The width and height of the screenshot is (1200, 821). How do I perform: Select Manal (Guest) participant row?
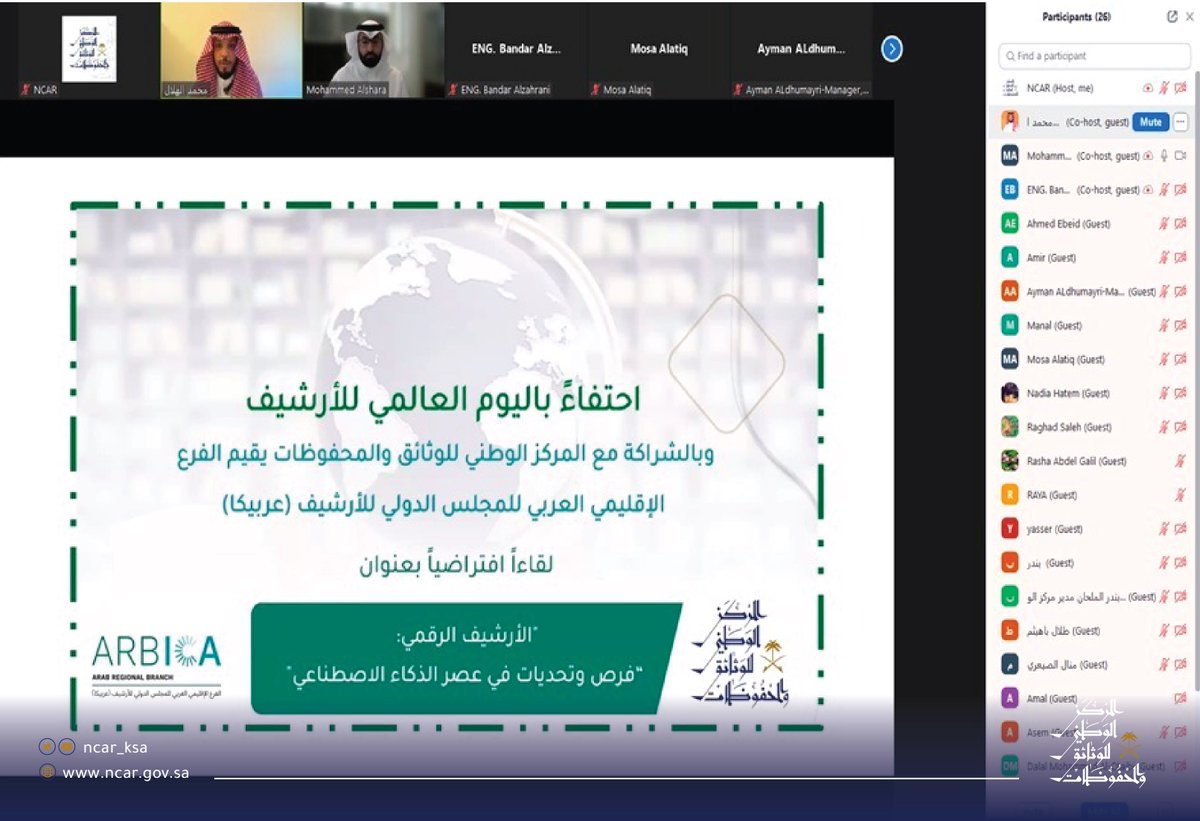(1095, 326)
